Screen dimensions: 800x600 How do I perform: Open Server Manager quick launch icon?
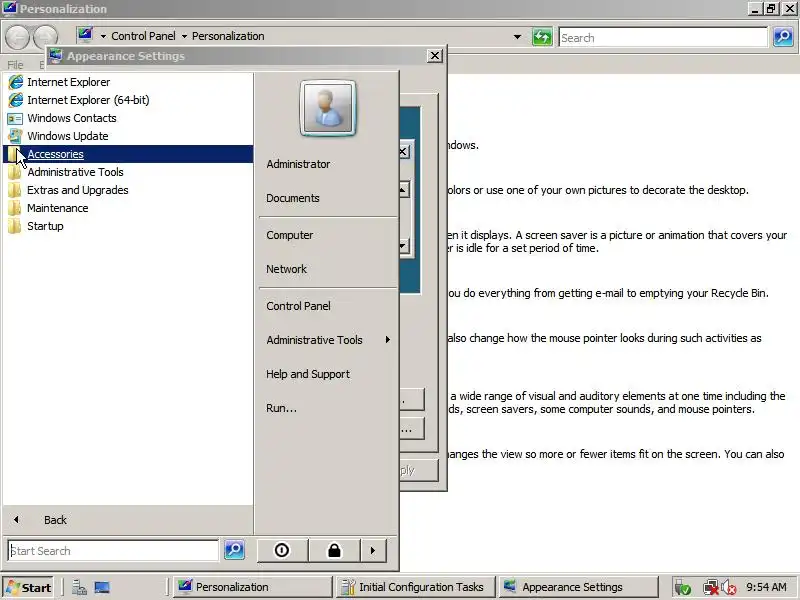(79, 588)
